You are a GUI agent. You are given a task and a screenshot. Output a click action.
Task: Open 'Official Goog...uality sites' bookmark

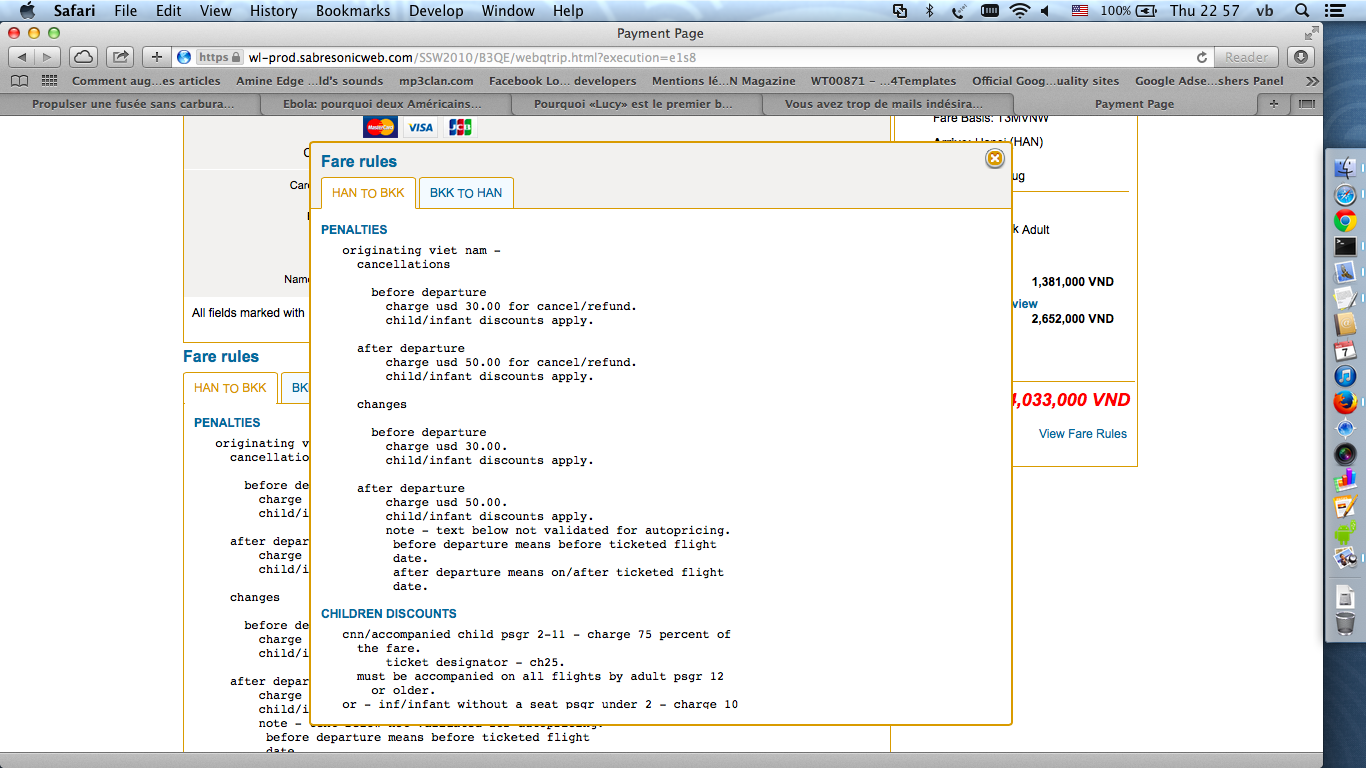click(x=1046, y=81)
